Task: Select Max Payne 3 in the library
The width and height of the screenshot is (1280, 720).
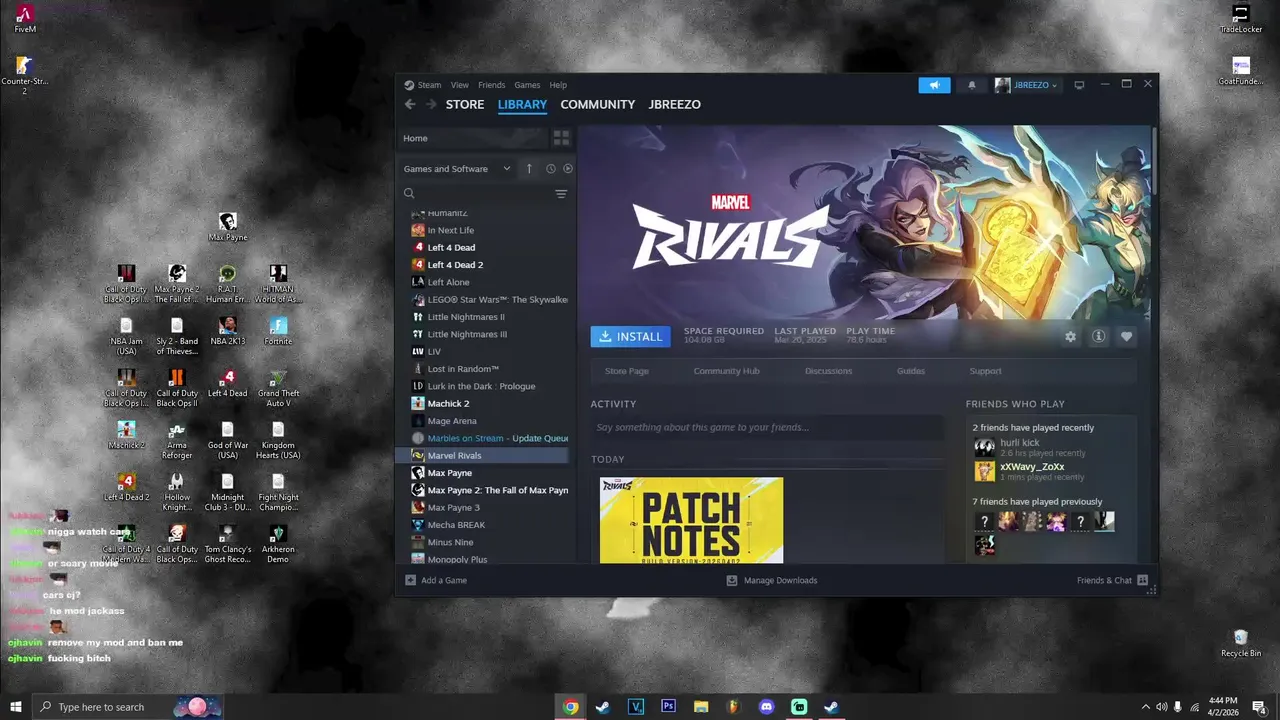Action: (453, 507)
